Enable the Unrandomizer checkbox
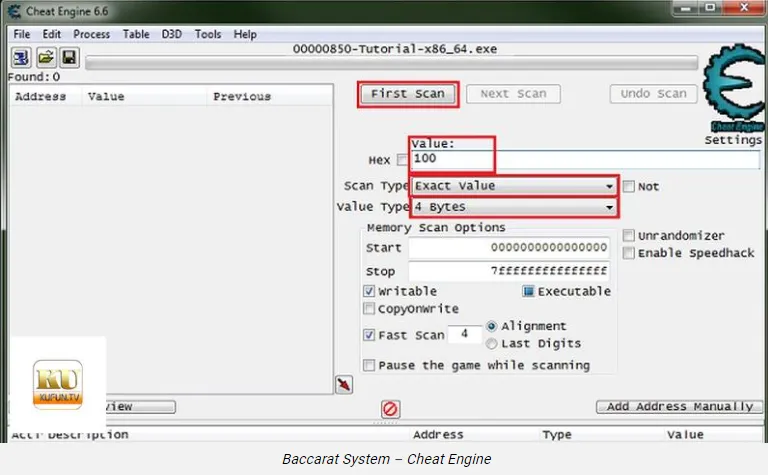The height and width of the screenshot is (475, 768). pos(628,236)
